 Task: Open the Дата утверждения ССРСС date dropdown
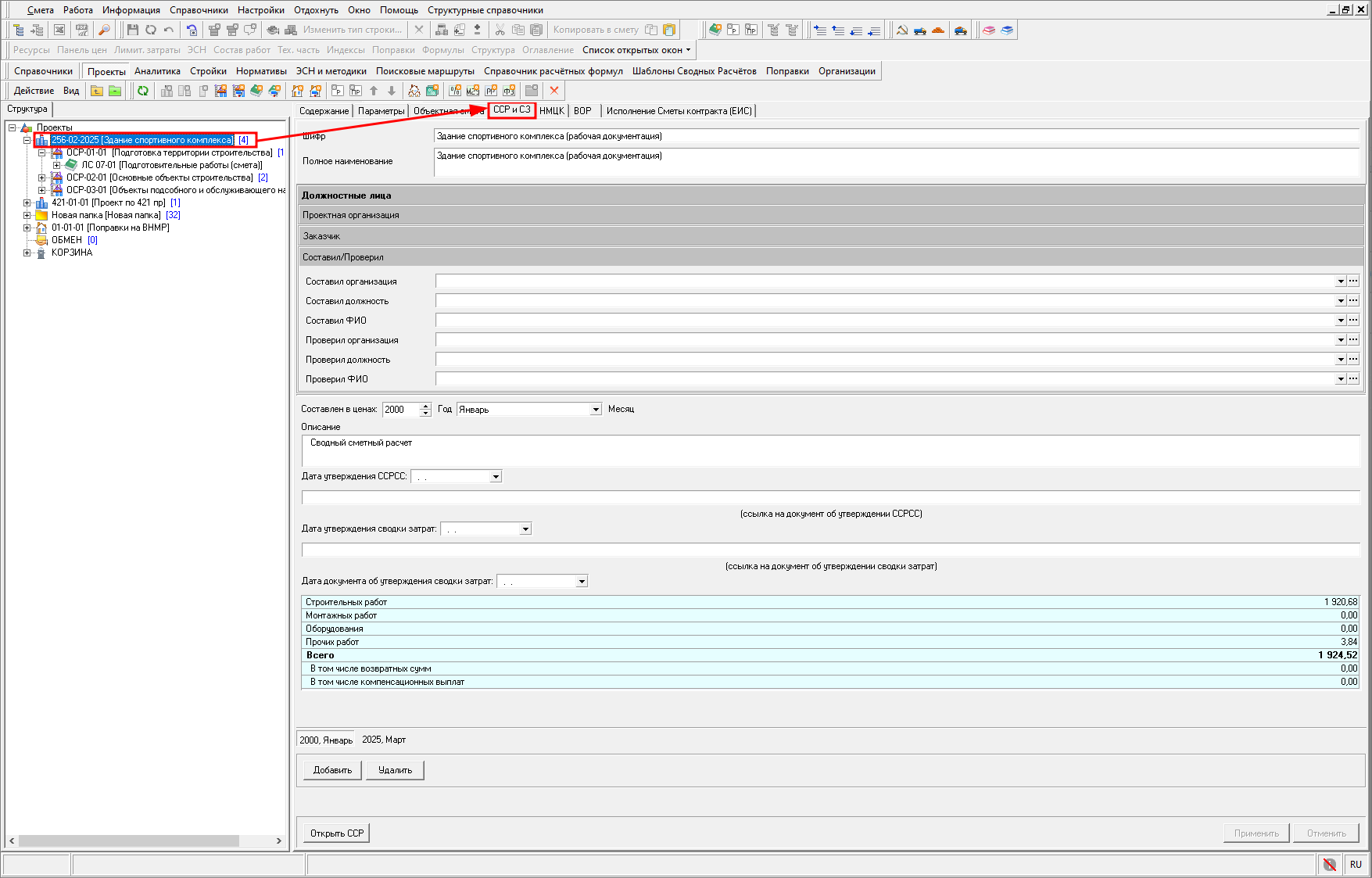pos(496,477)
